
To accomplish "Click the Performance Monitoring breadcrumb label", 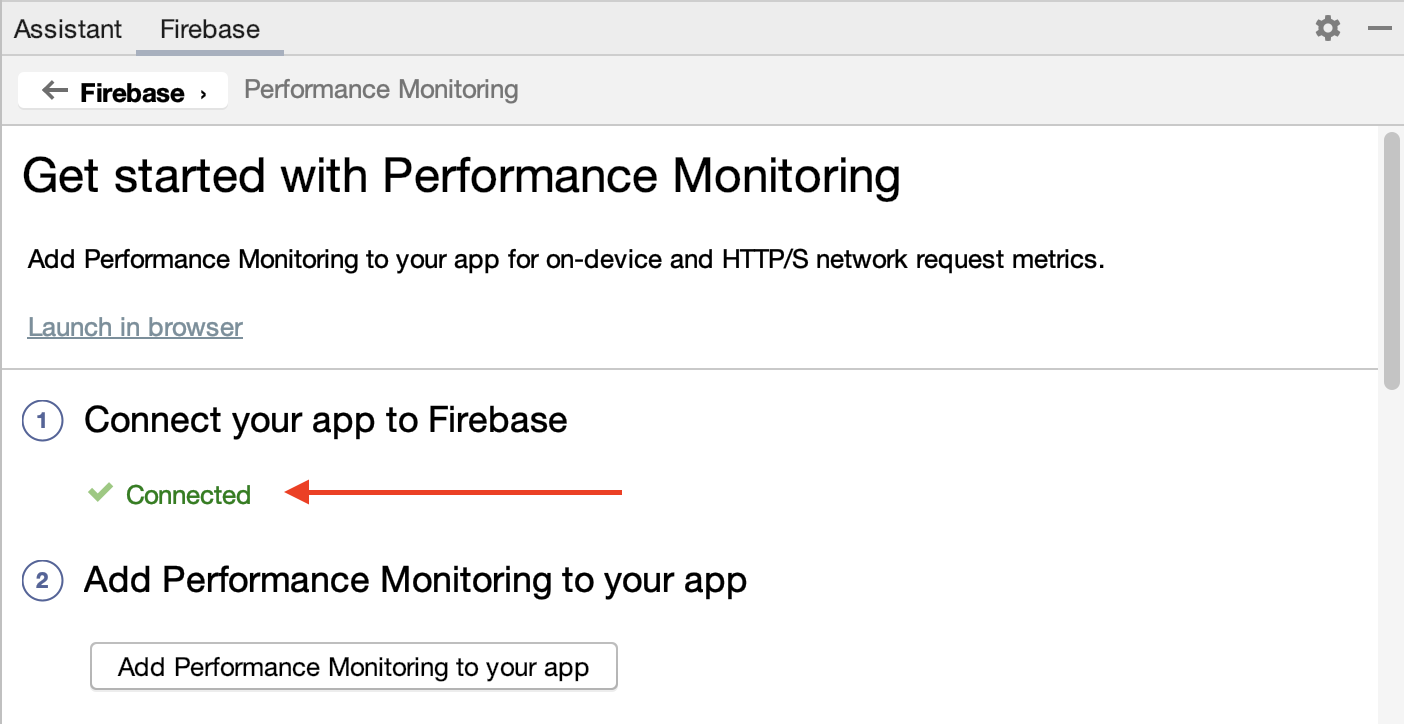I will (x=381, y=89).
